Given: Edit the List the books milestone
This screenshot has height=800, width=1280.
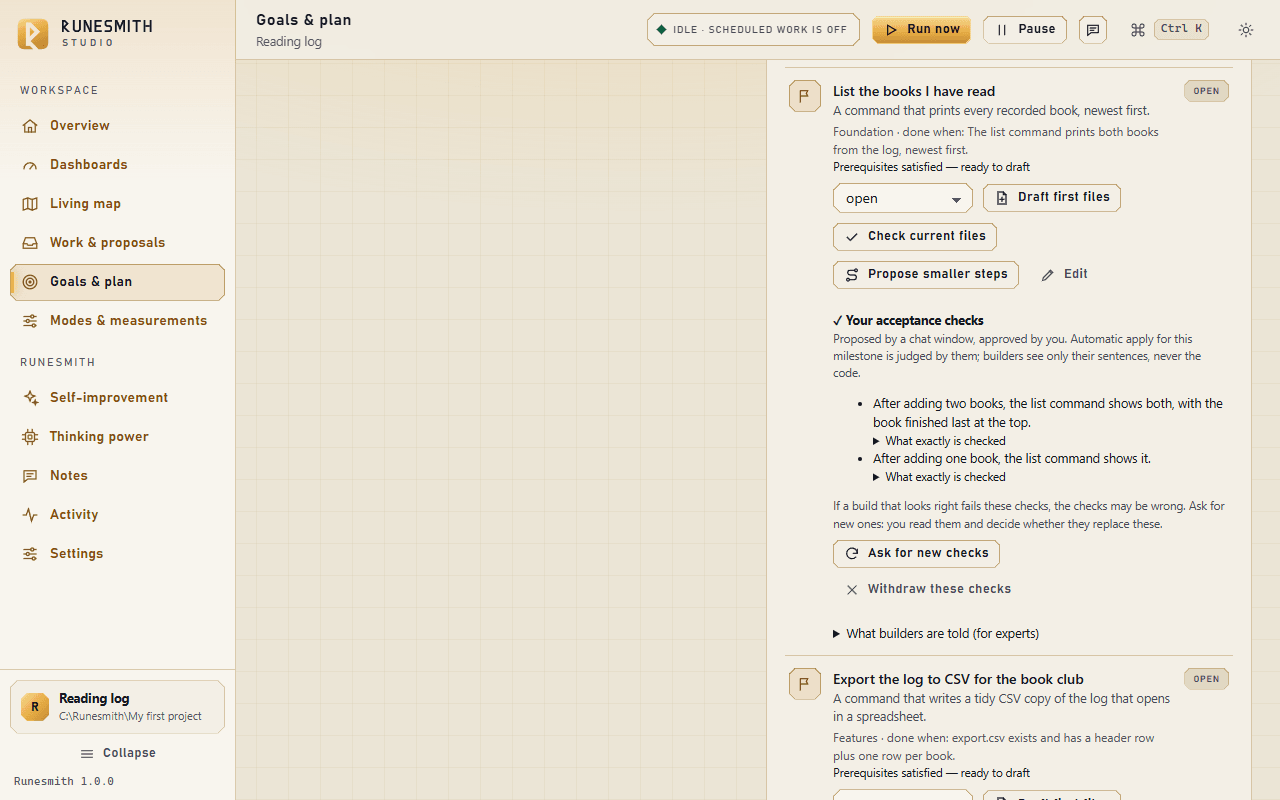Looking at the screenshot, I should point(1064,275).
